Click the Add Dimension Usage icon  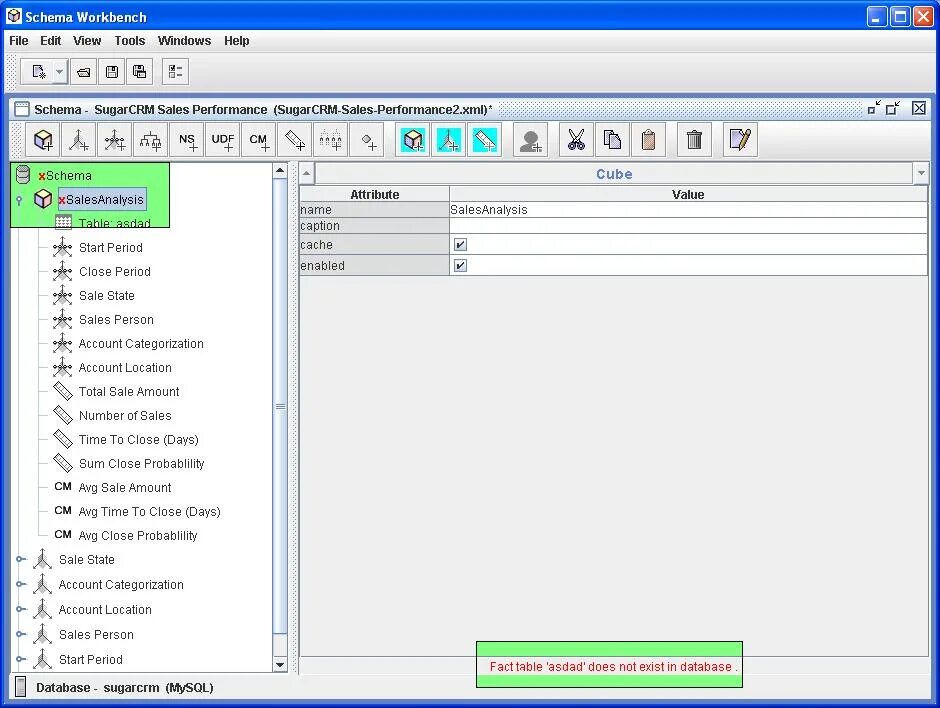[115, 140]
